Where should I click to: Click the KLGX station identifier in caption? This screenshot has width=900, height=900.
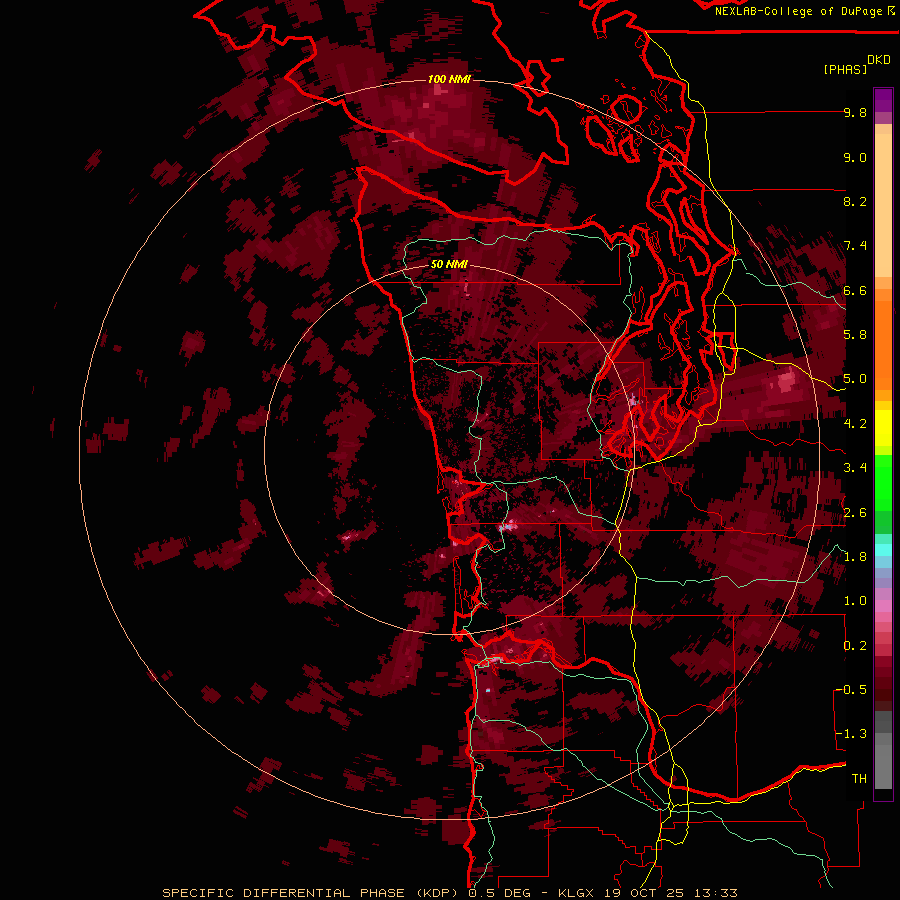tap(575, 893)
